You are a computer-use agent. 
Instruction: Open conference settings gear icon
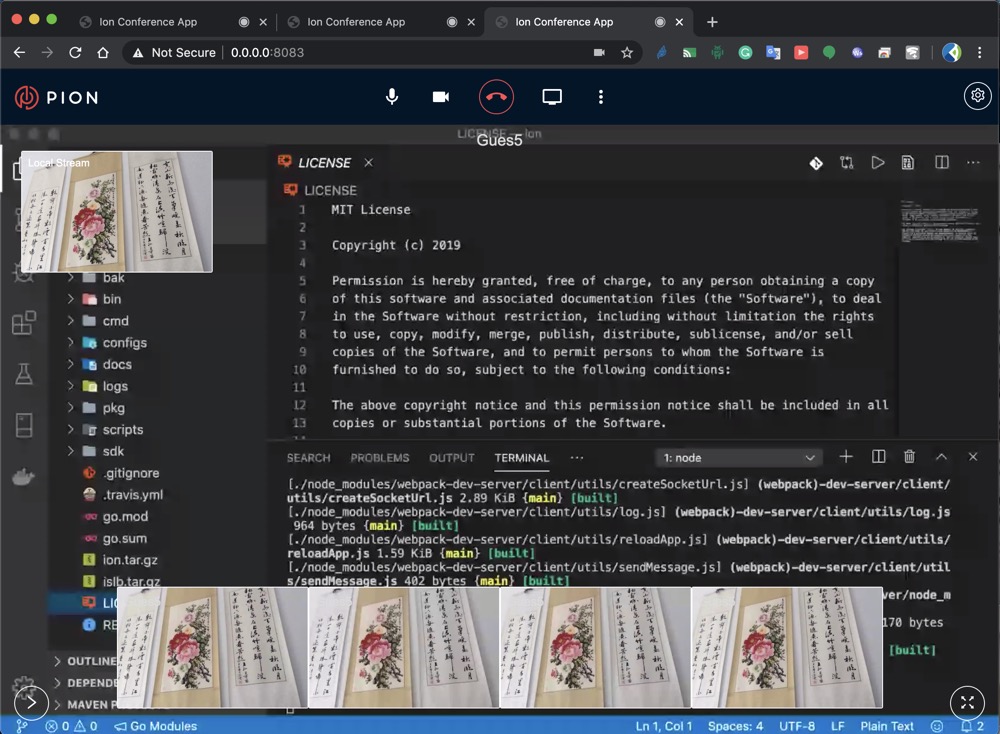(x=977, y=96)
